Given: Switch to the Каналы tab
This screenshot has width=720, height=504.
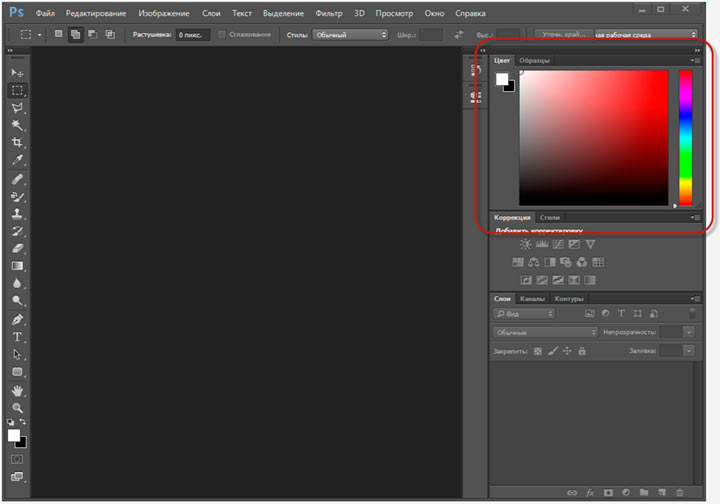Looking at the screenshot, I should point(532,299).
